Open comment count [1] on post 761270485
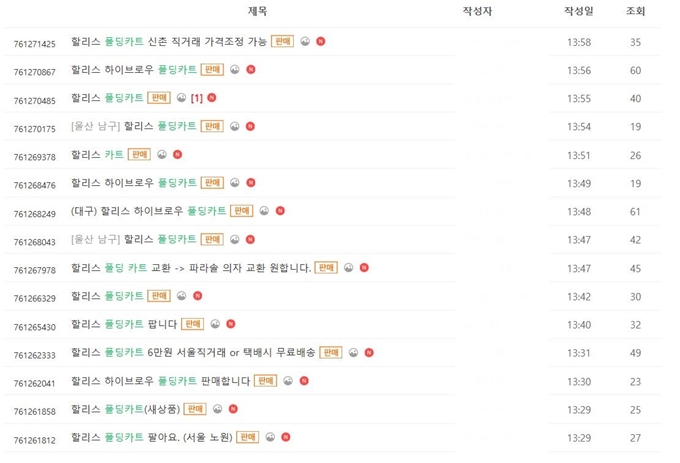The width and height of the screenshot is (680, 463). [196, 98]
